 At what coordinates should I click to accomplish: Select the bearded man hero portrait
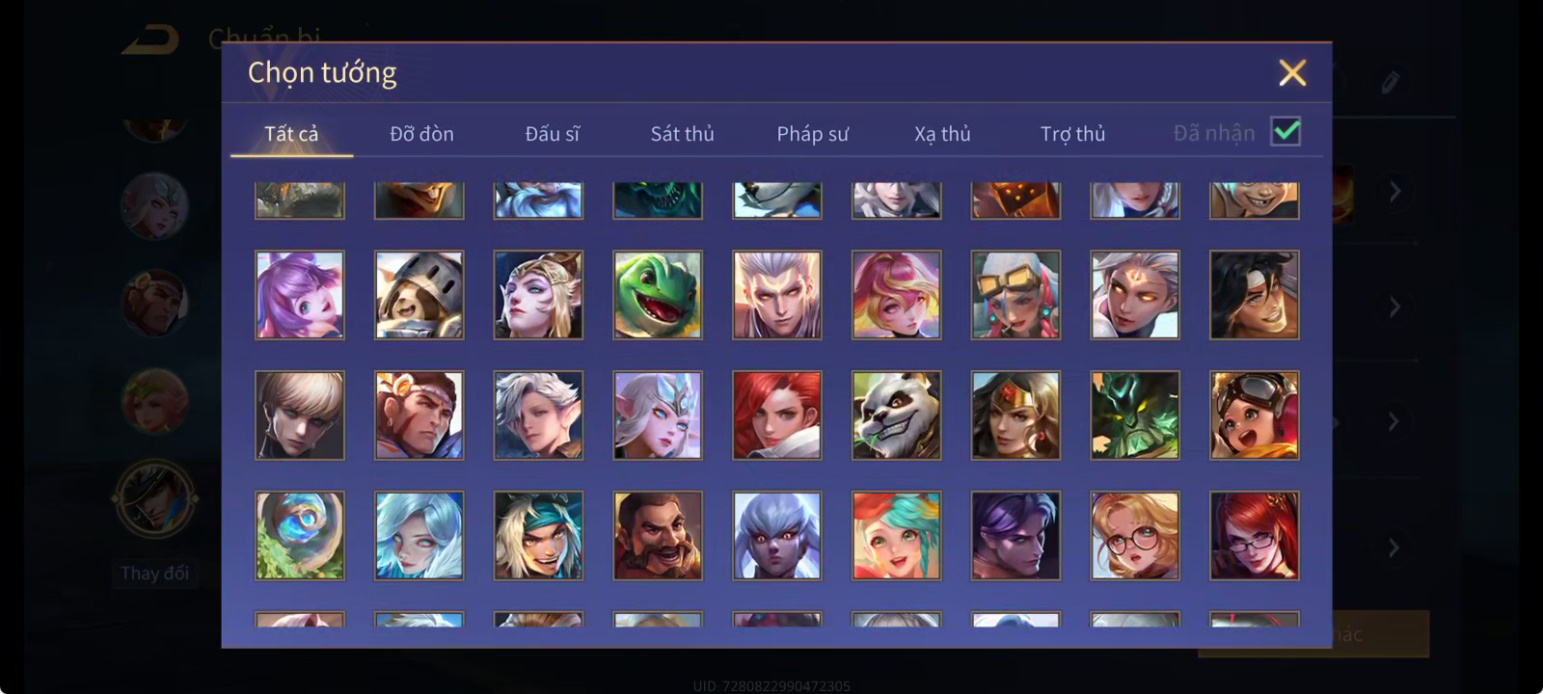click(657, 535)
